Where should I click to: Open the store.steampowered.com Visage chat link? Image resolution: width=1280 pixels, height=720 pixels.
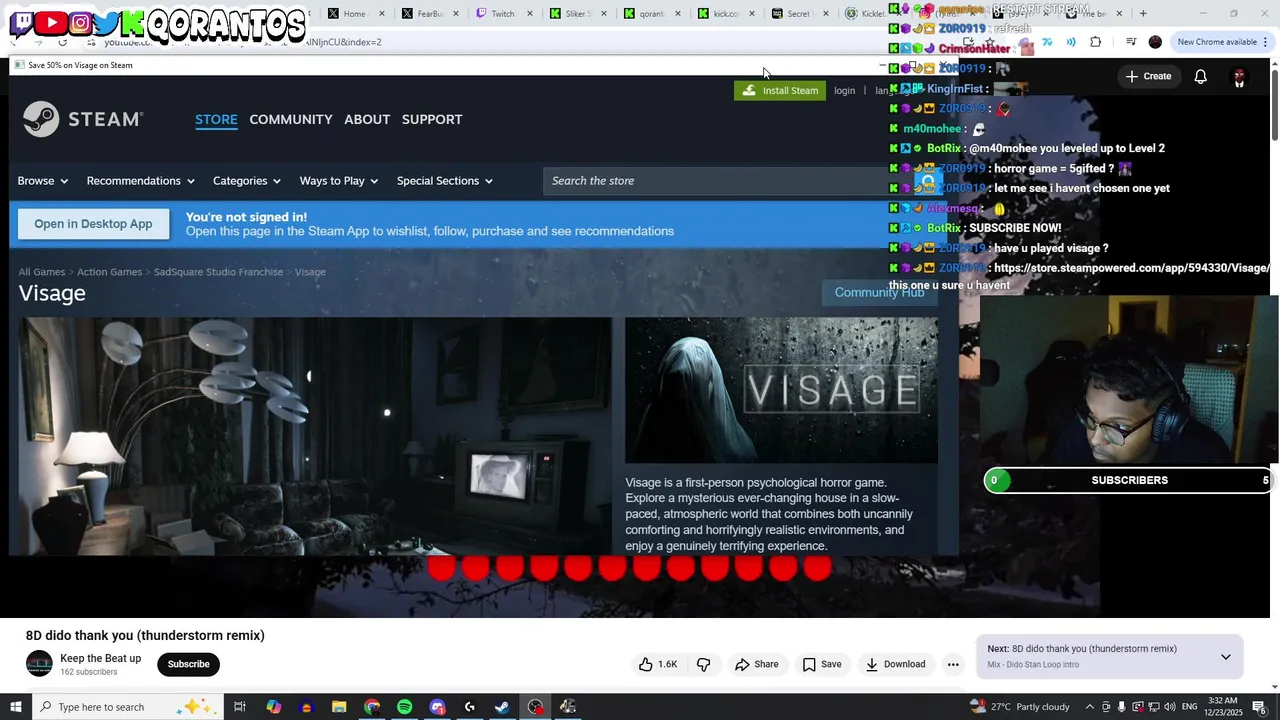click(x=1132, y=268)
